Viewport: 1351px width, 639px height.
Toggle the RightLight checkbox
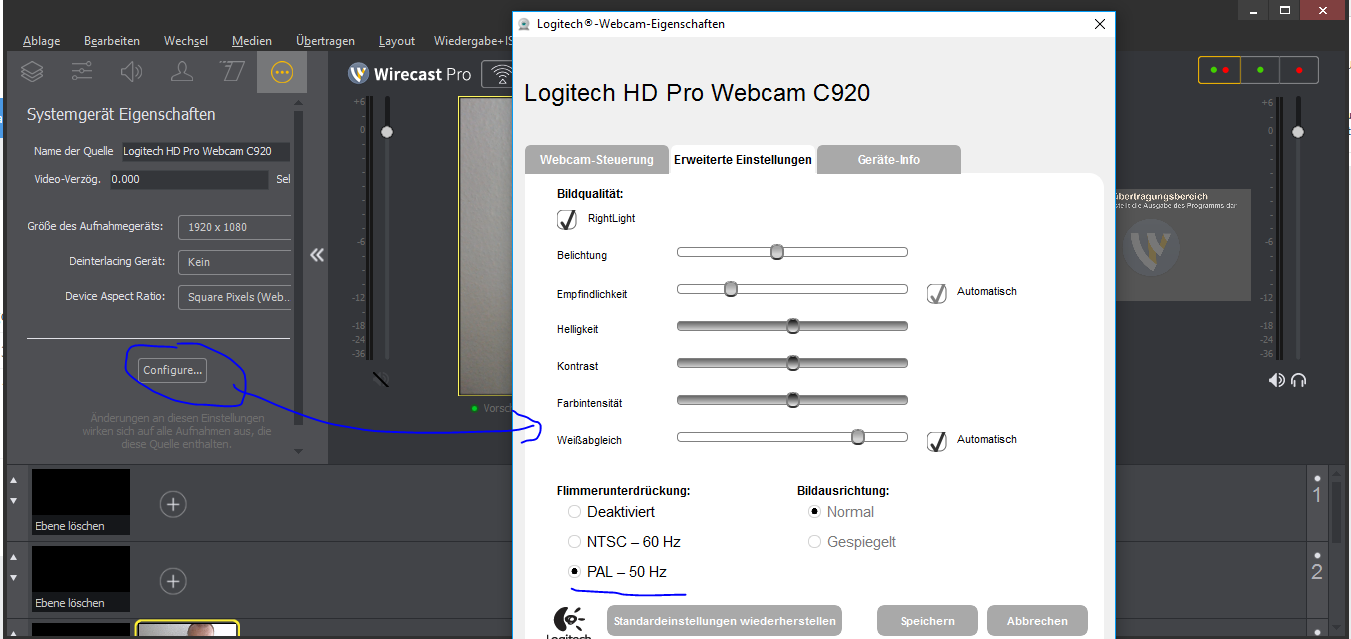coord(567,219)
